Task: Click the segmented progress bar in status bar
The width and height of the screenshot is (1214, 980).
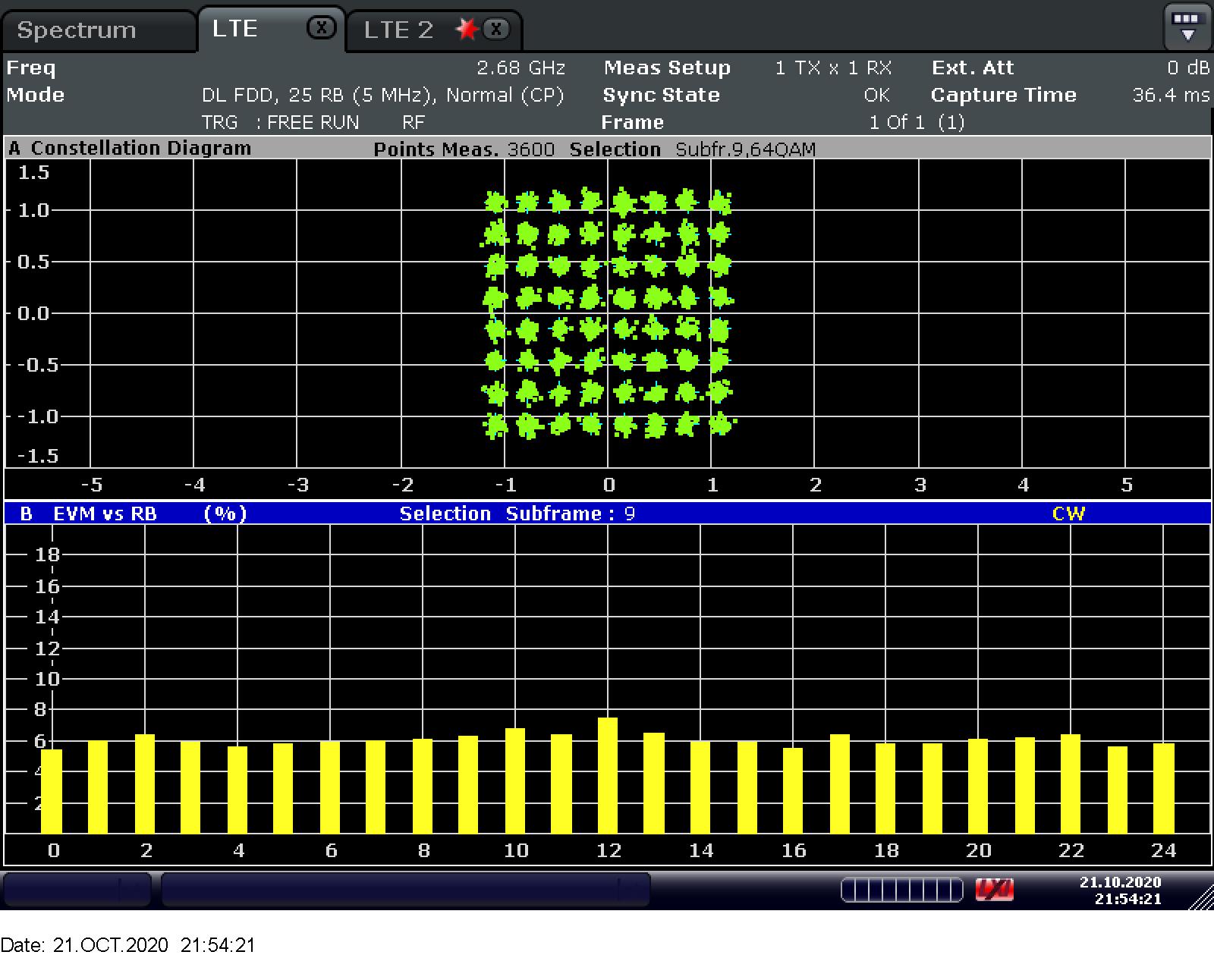Action: tap(901, 889)
